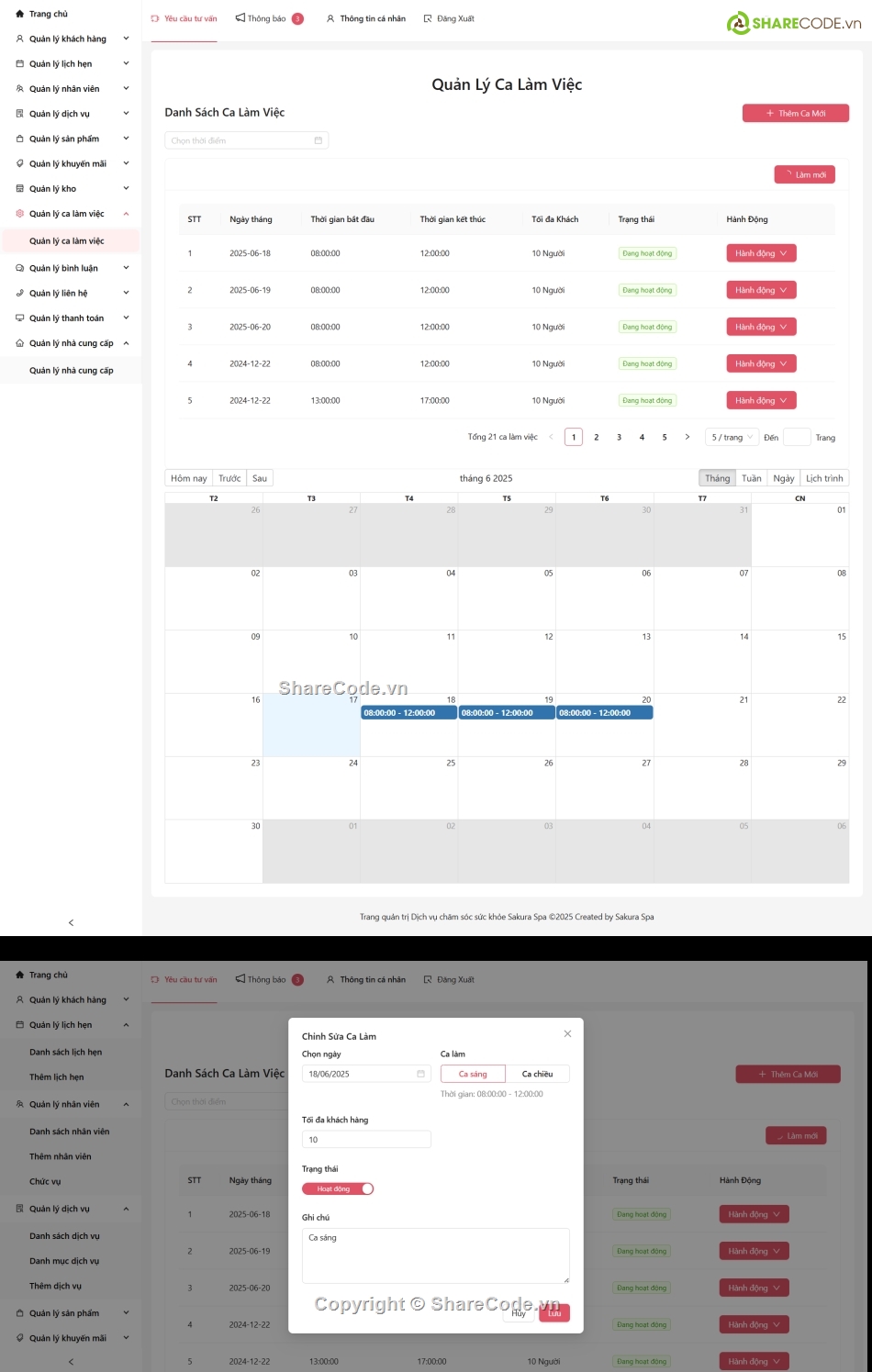Click the Hôm nay calendar button
Viewport: 872px width, 1372px height.
(189, 478)
